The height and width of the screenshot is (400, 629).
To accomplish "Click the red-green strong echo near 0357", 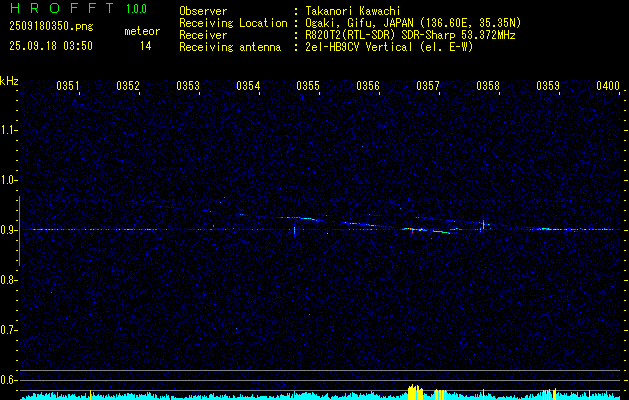I will coord(413,229).
